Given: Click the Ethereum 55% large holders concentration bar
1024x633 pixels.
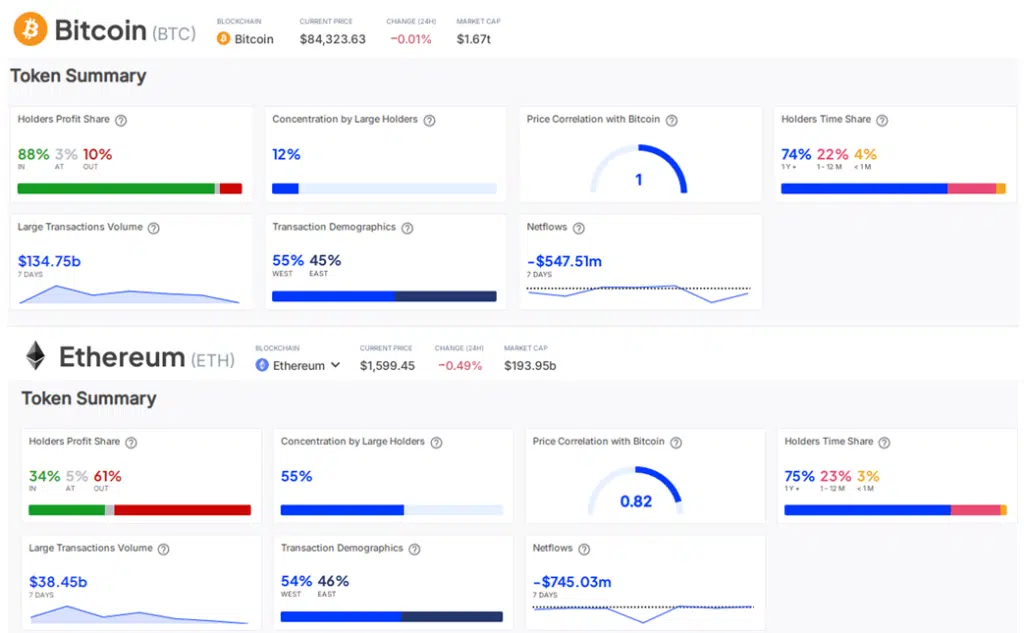Looking at the screenshot, I should [391, 510].
